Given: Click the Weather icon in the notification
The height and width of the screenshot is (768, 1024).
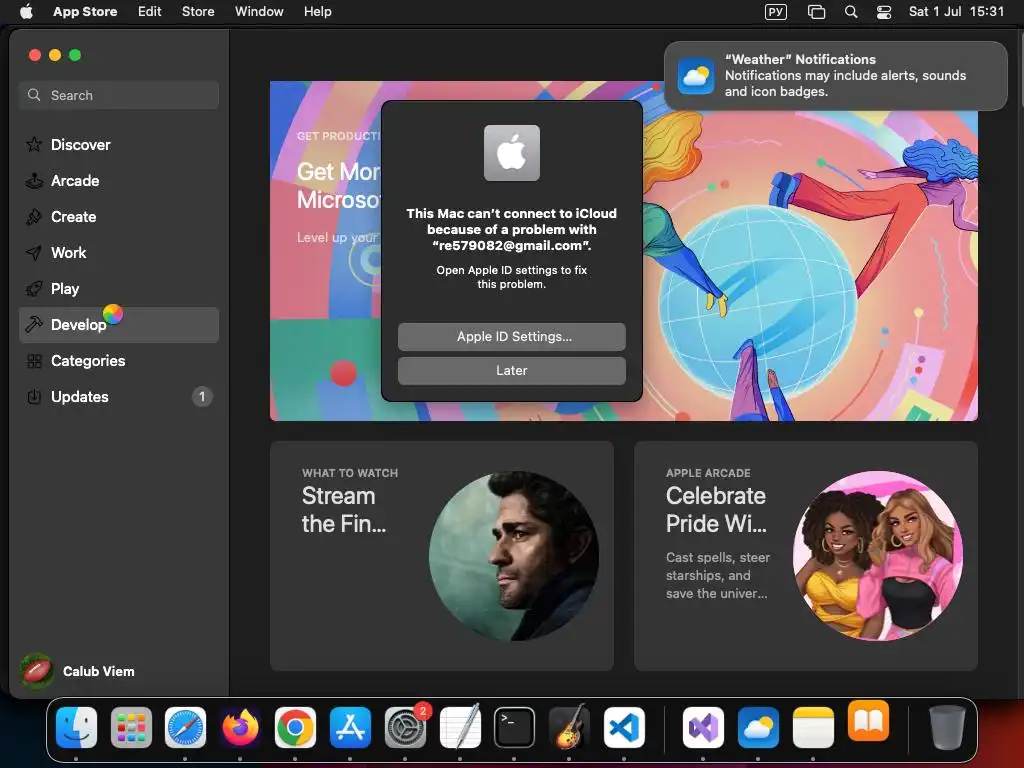Looking at the screenshot, I should point(695,76).
